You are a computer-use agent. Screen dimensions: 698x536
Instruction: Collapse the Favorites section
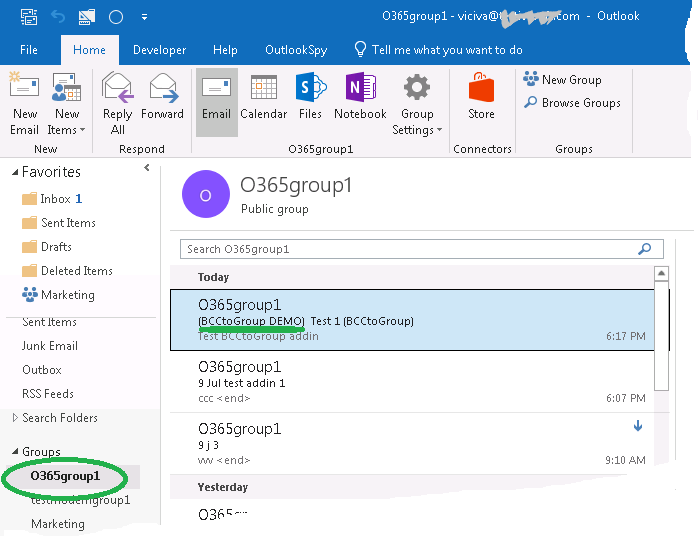[15, 172]
